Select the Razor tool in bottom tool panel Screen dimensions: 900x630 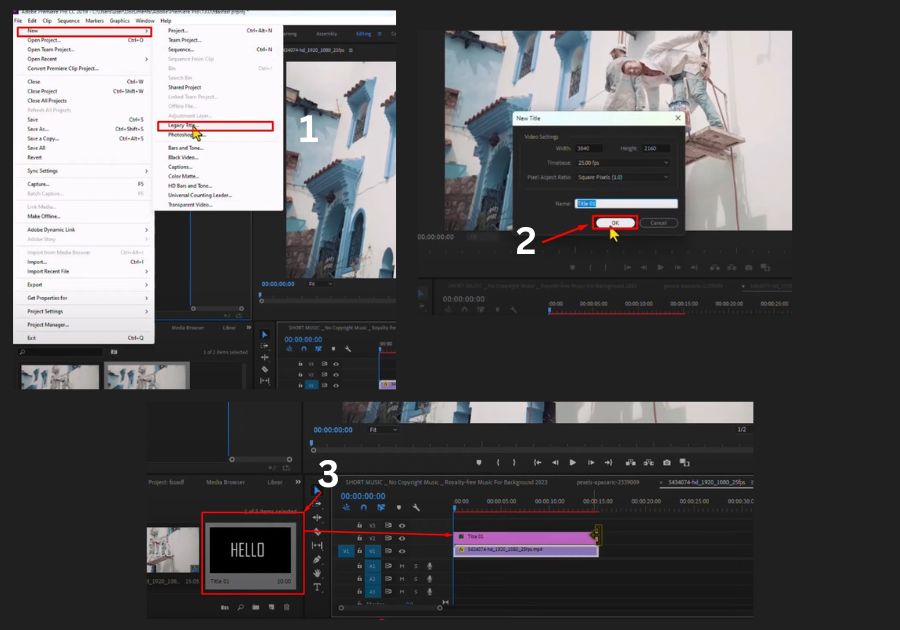point(317,532)
